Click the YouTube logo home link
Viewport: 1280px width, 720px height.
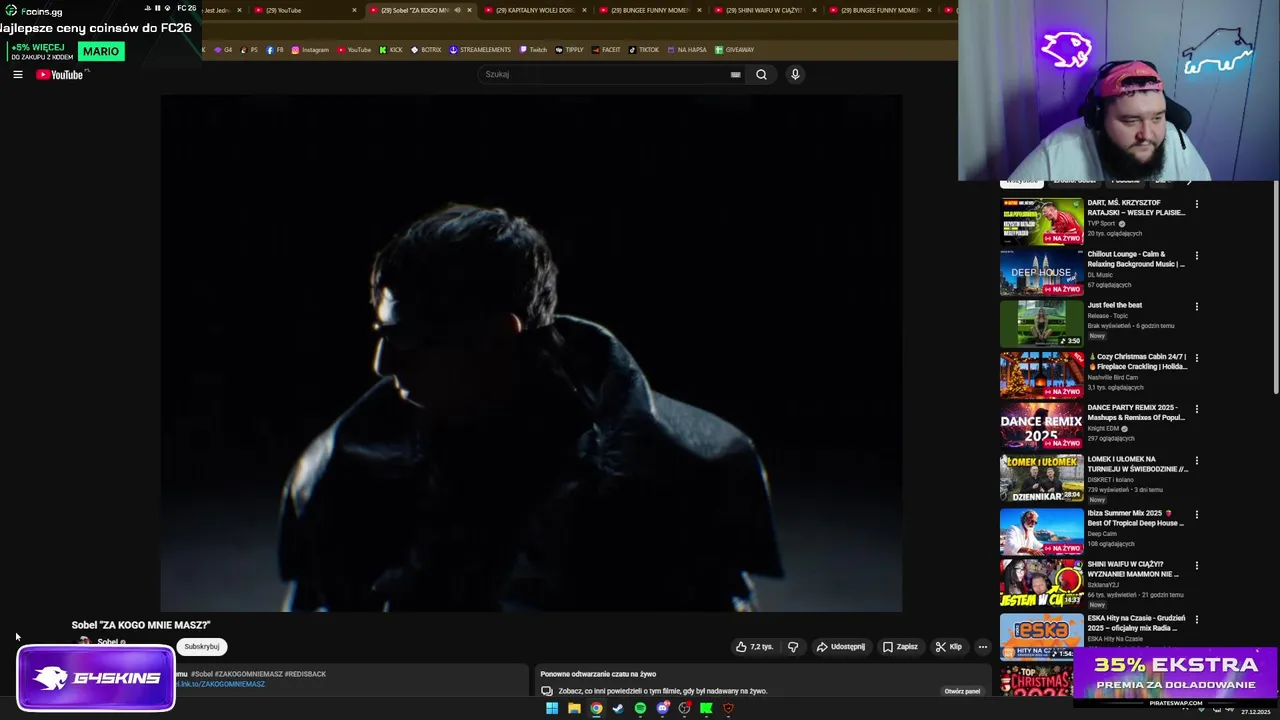60,74
